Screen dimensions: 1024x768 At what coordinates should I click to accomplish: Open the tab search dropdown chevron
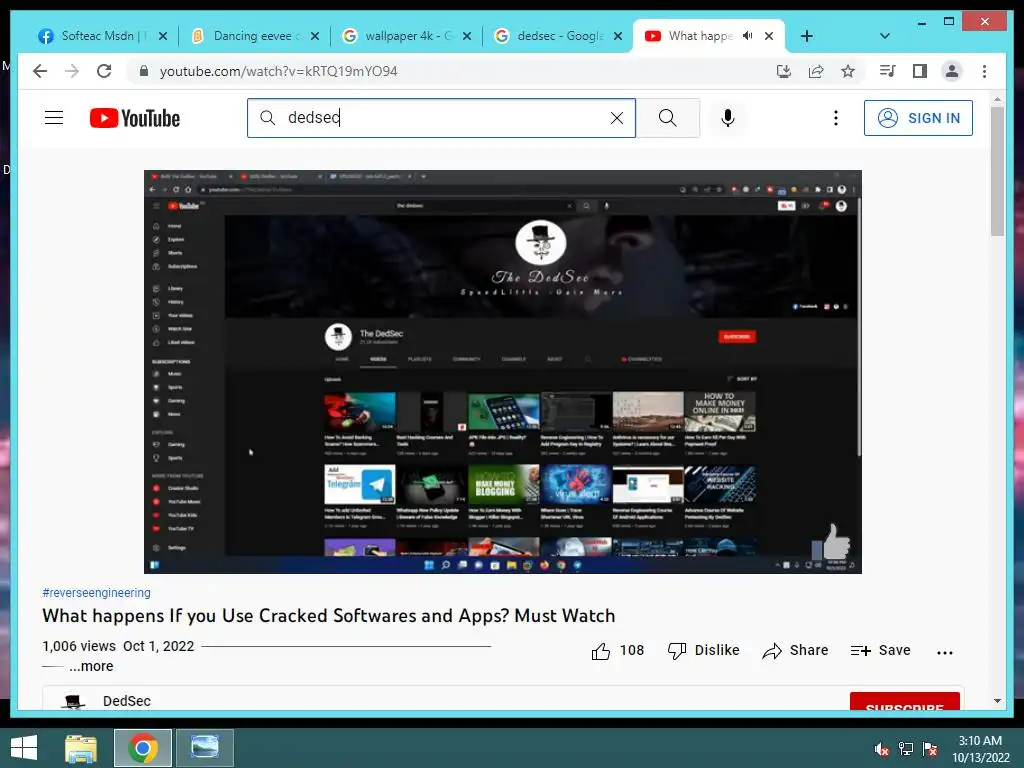884,36
